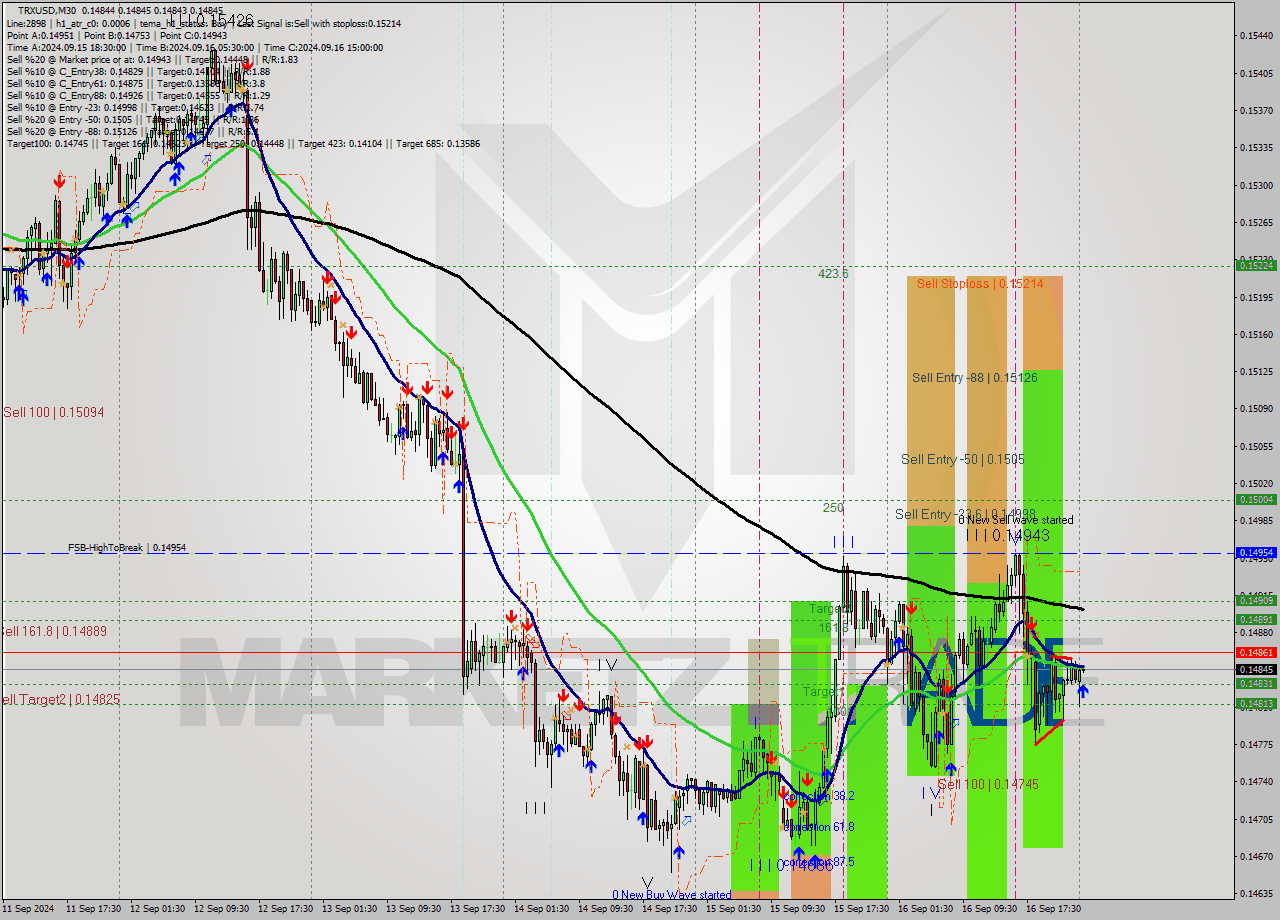Click the '0 New Sell wave started' annotation
Image resolution: width=1280 pixels, height=920 pixels.
pos(1016,520)
